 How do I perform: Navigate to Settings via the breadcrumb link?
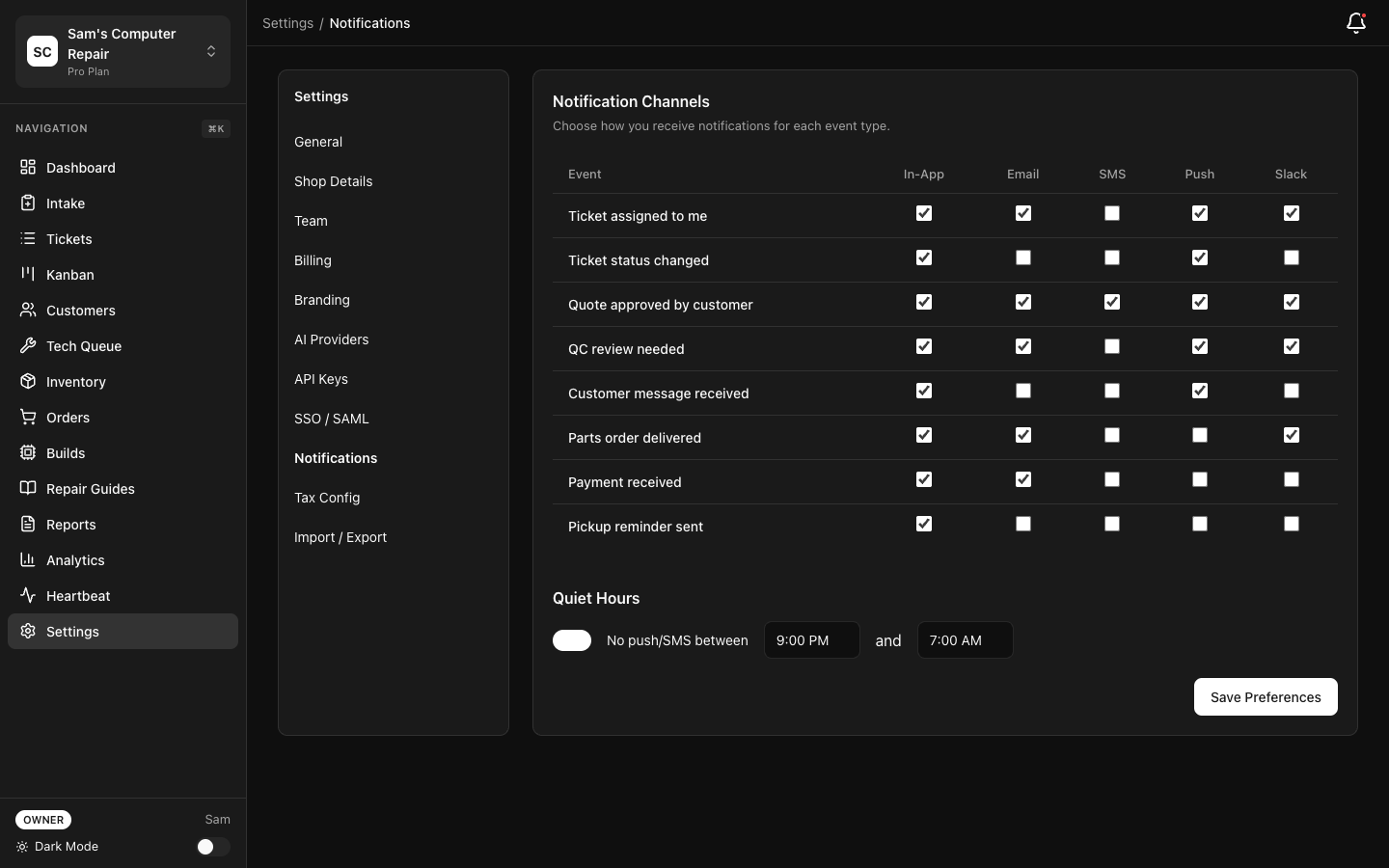pos(287,22)
